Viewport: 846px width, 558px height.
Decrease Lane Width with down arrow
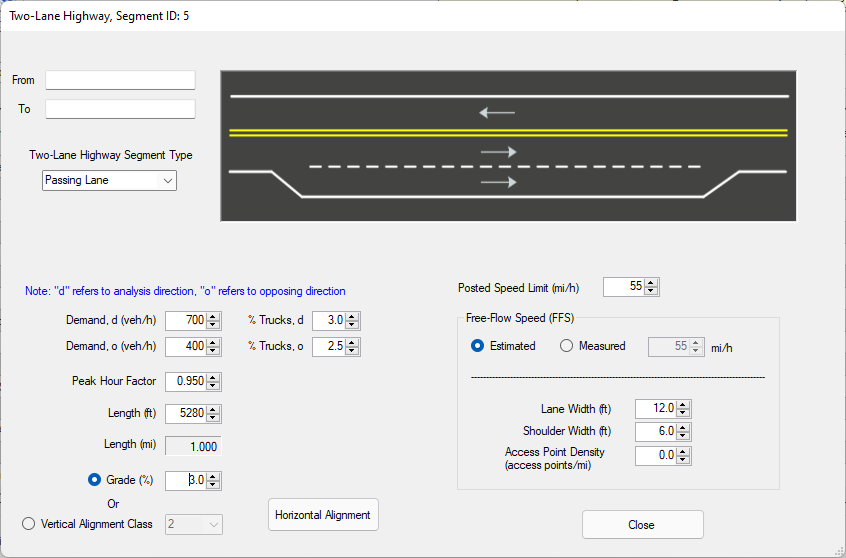pos(683,413)
